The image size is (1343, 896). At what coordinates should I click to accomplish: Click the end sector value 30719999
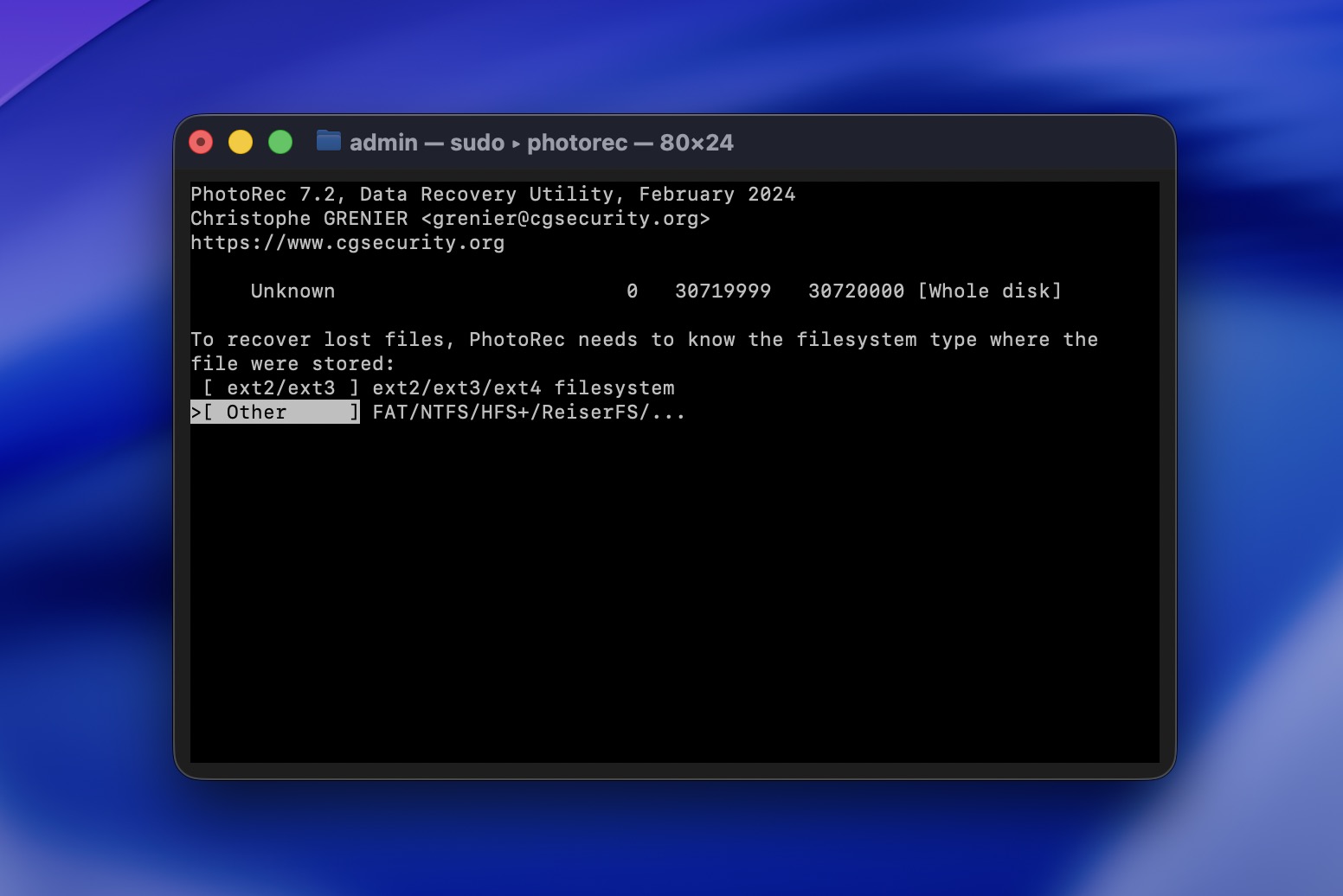click(x=723, y=291)
